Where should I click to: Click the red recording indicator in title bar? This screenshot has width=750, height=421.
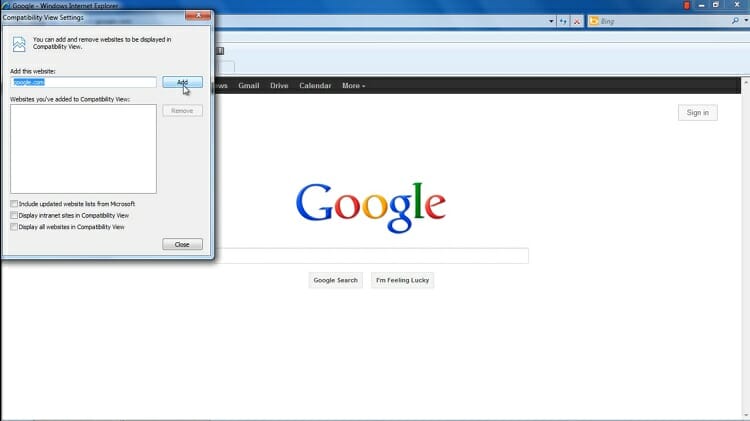[x=686, y=5]
